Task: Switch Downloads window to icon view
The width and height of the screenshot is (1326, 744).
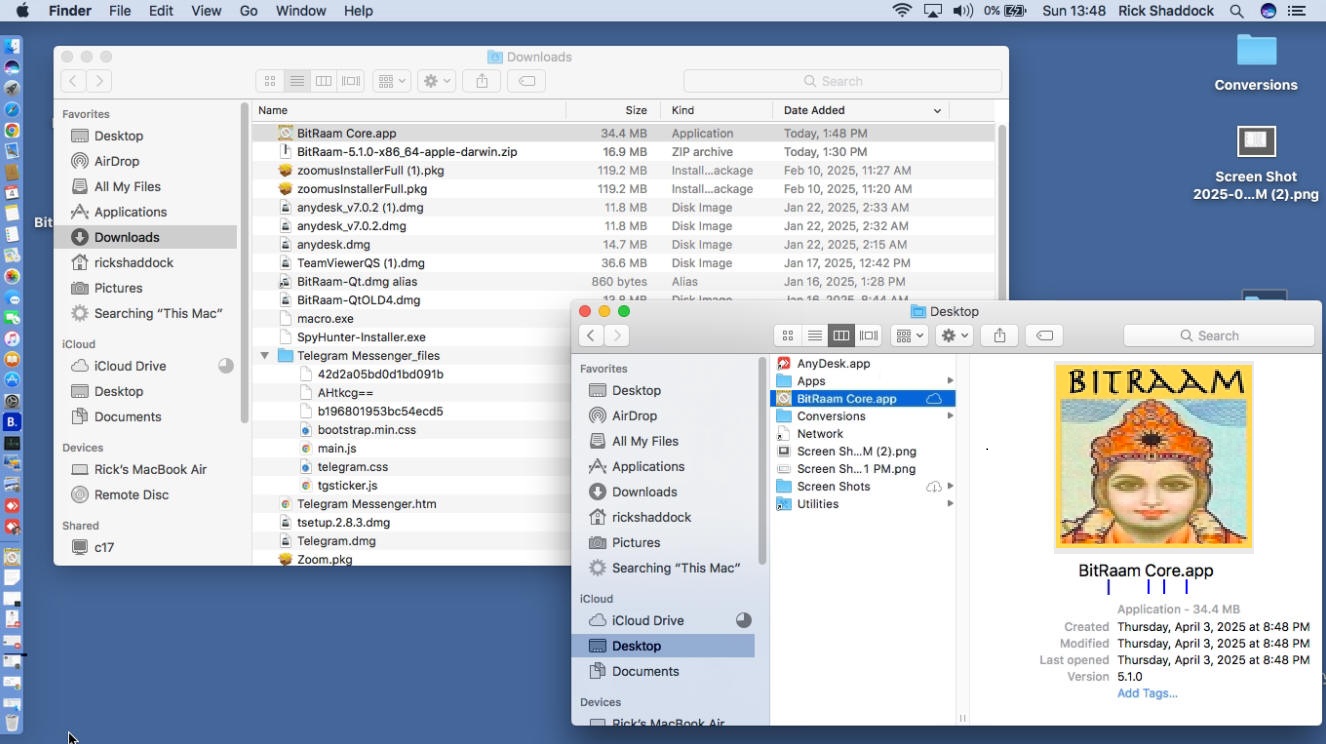Action: (x=270, y=81)
